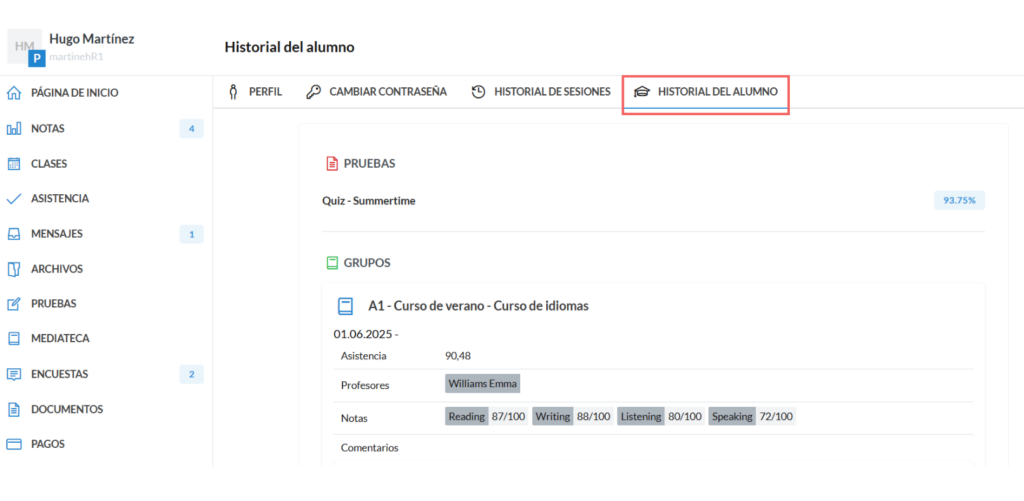
Task: Open the Mediateca sidebar item
Action: 59,339
